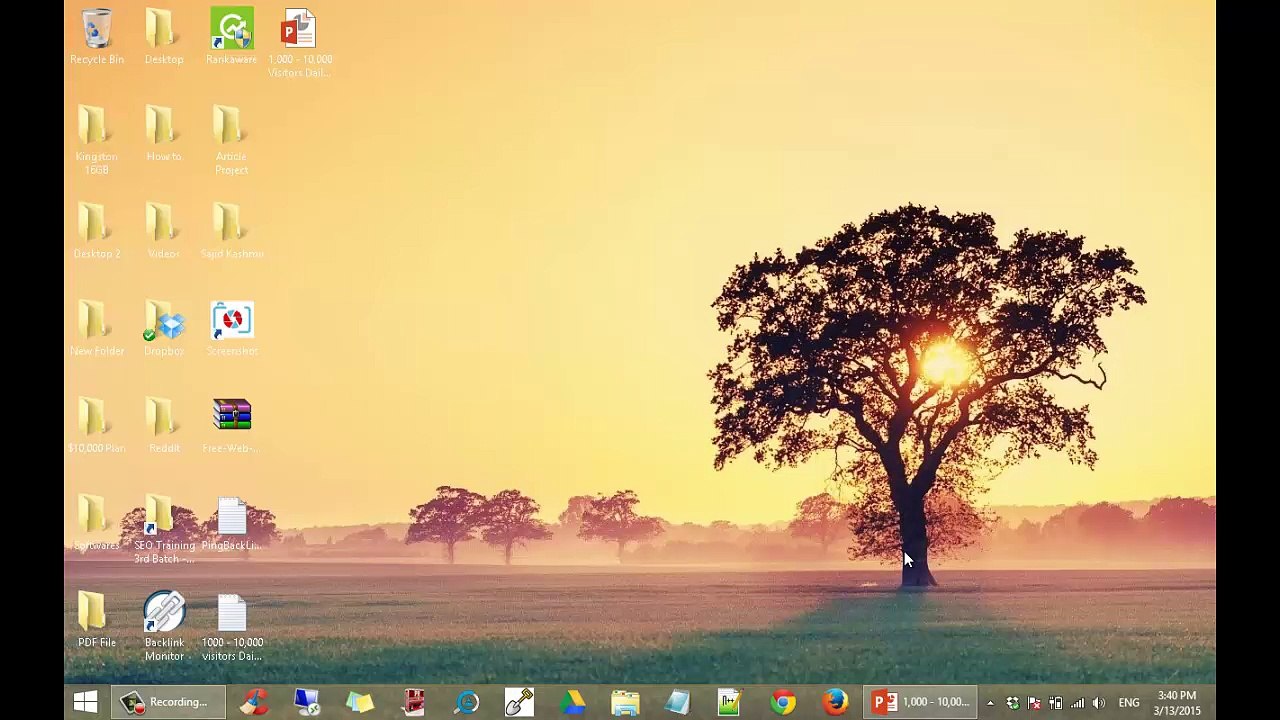Image resolution: width=1280 pixels, height=720 pixels.
Task: Open File Explorer from the taskbar
Action: pyautogui.click(x=625, y=702)
